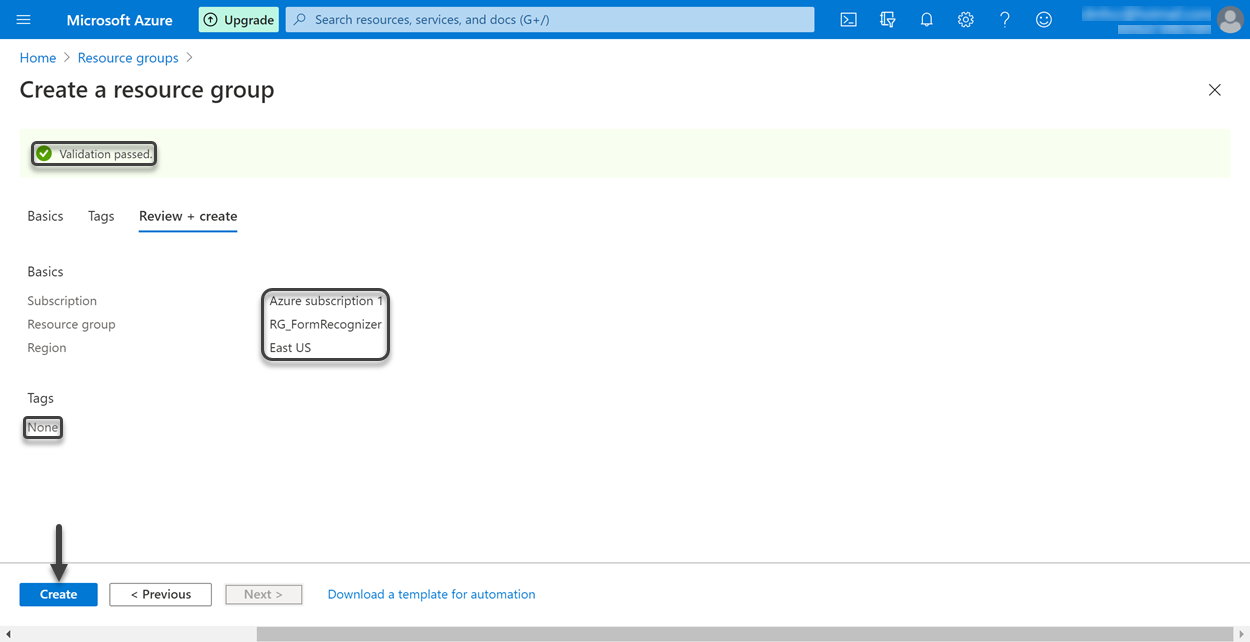Select the 'East US' region value
Image resolution: width=1250 pixels, height=642 pixels.
click(290, 348)
